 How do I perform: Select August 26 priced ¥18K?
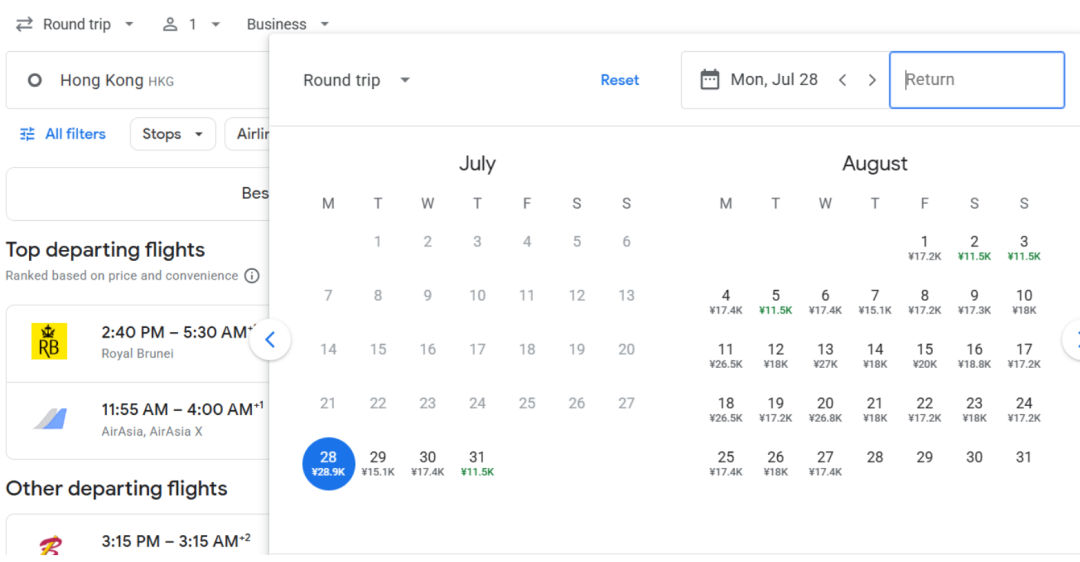(x=776, y=464)
